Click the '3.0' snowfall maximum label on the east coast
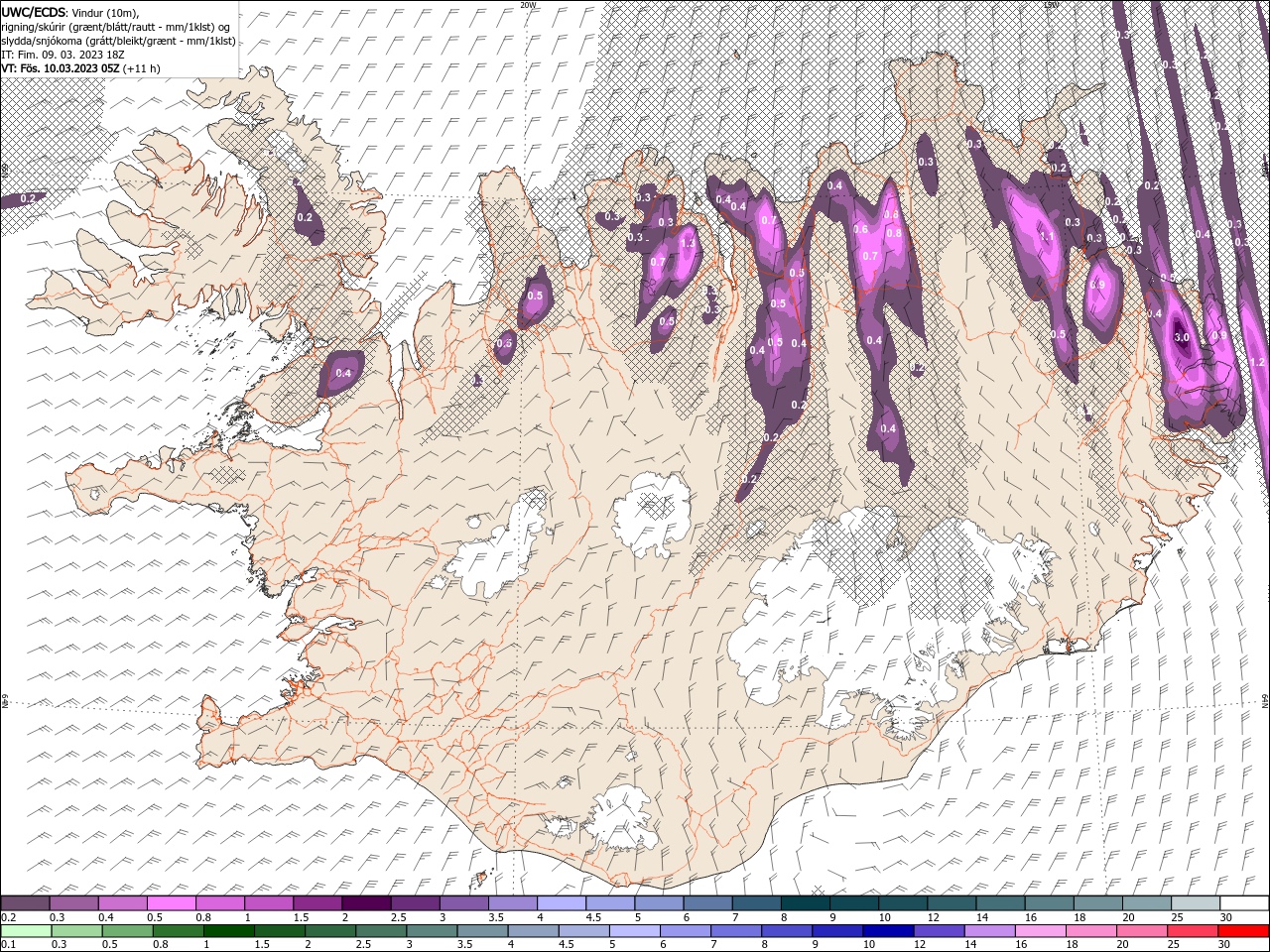Viewport: 1270px width, 952px height. (1181, 337)
